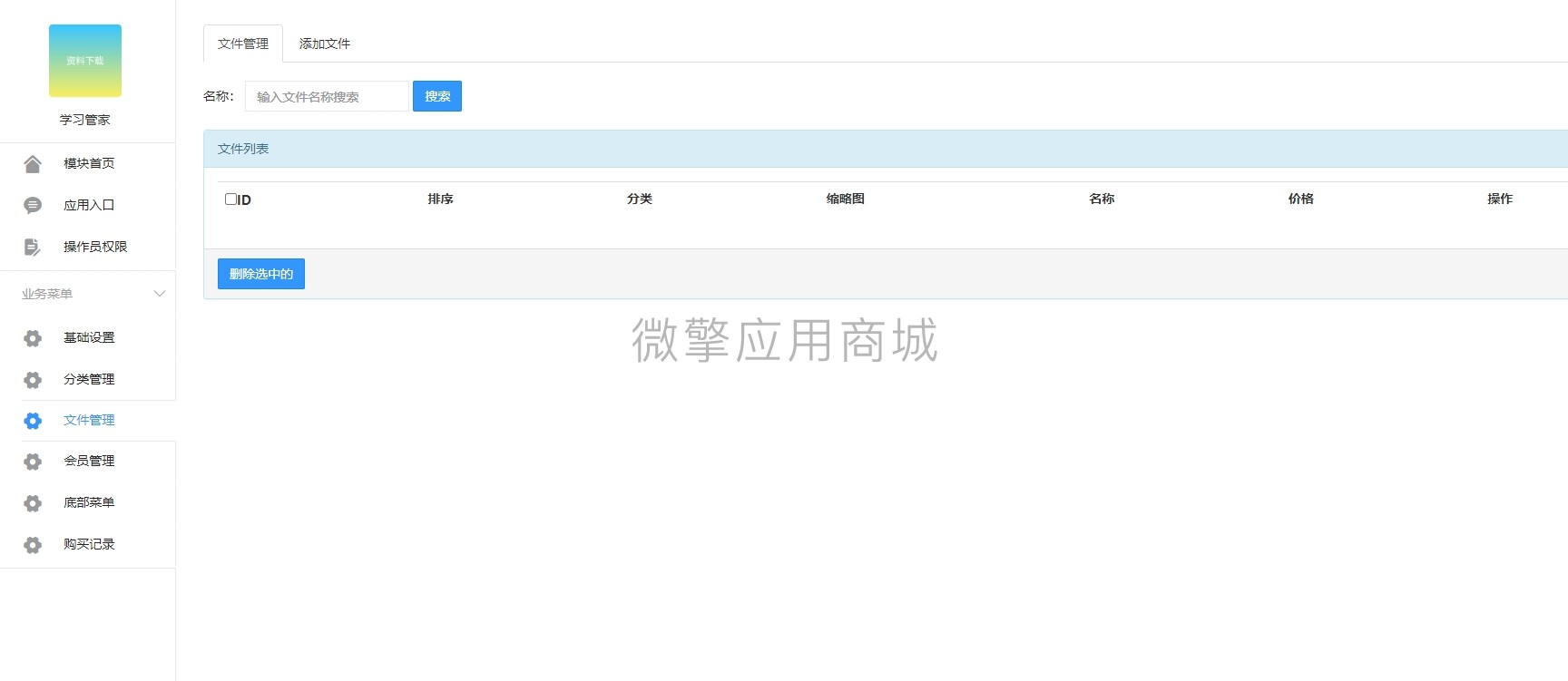This screenshot has width=1568, height=681.
Task: Toggle the select-all checkbox next to ID
Action: [x=230, y=199]
